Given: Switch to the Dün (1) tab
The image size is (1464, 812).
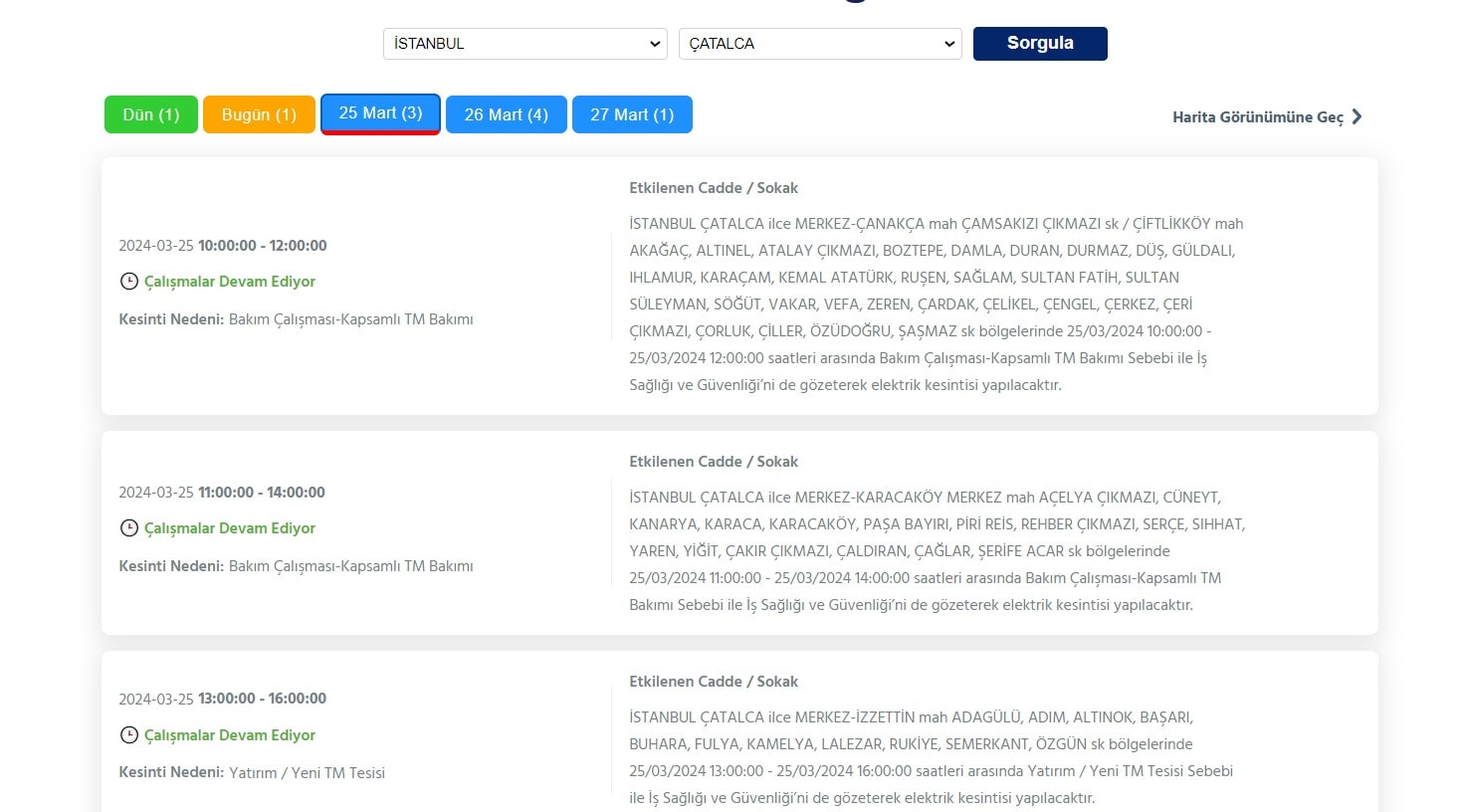Looking at the screenshot, I should tap(151, 114).
